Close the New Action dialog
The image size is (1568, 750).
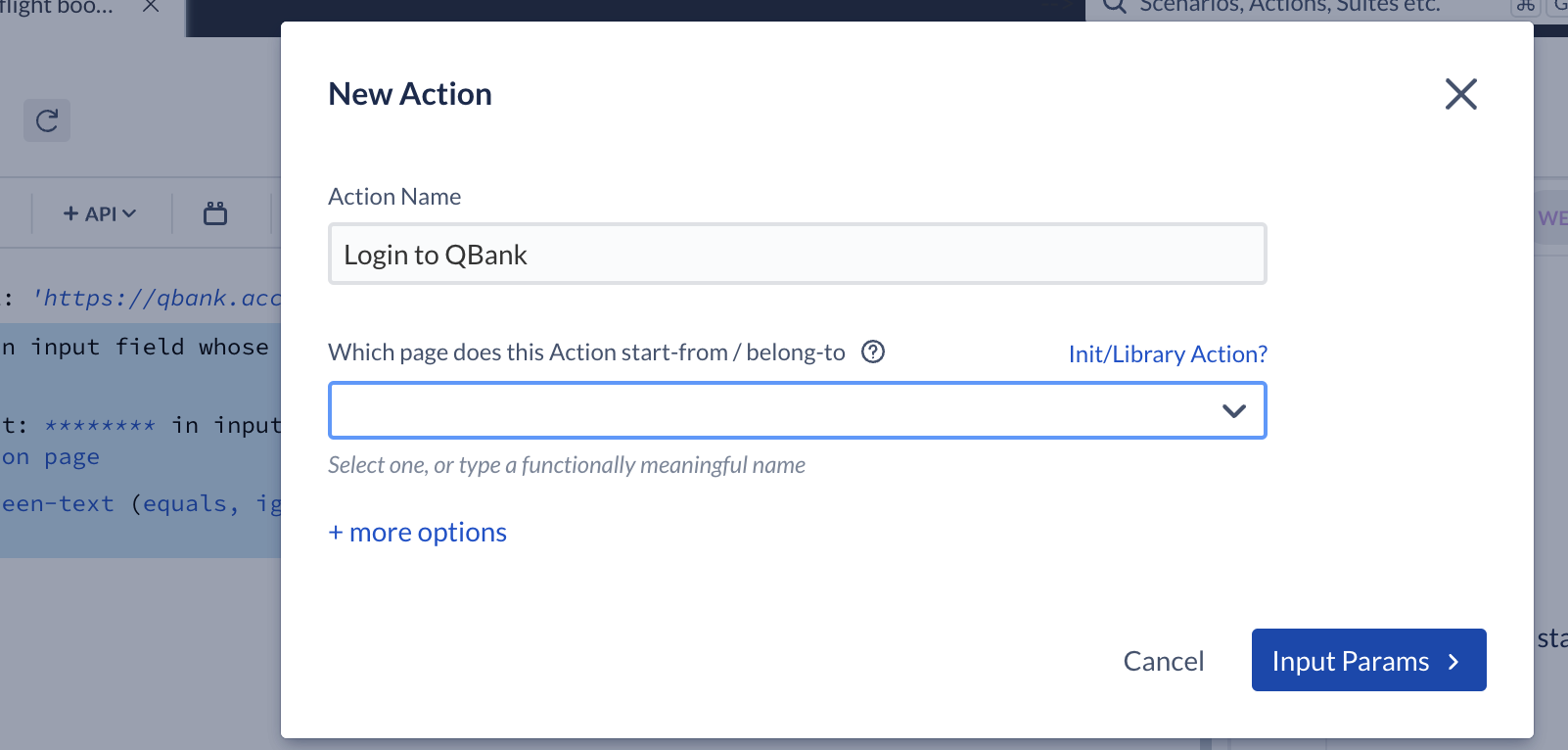pos(1460,94)
